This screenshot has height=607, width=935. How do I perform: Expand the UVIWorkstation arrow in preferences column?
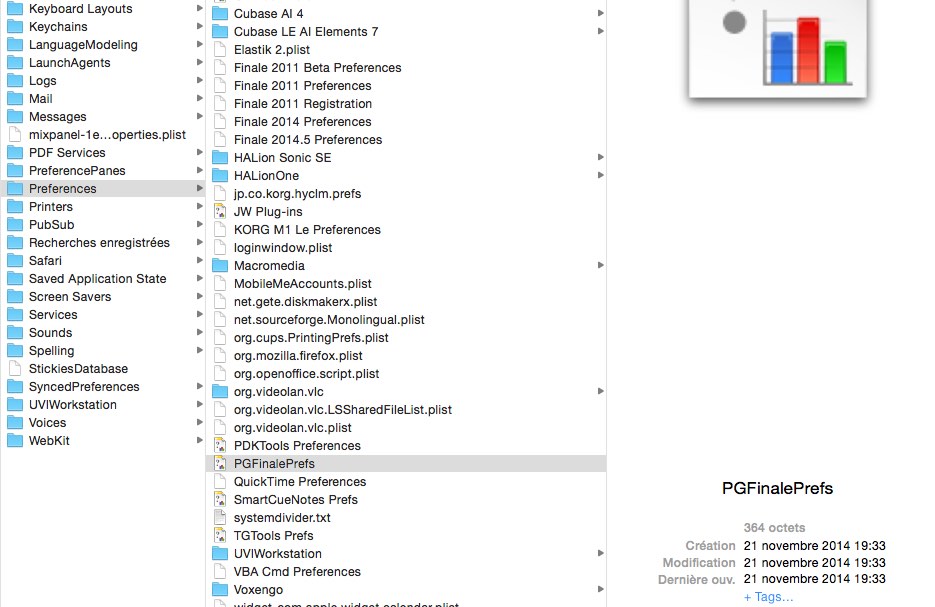click(600, 554)
